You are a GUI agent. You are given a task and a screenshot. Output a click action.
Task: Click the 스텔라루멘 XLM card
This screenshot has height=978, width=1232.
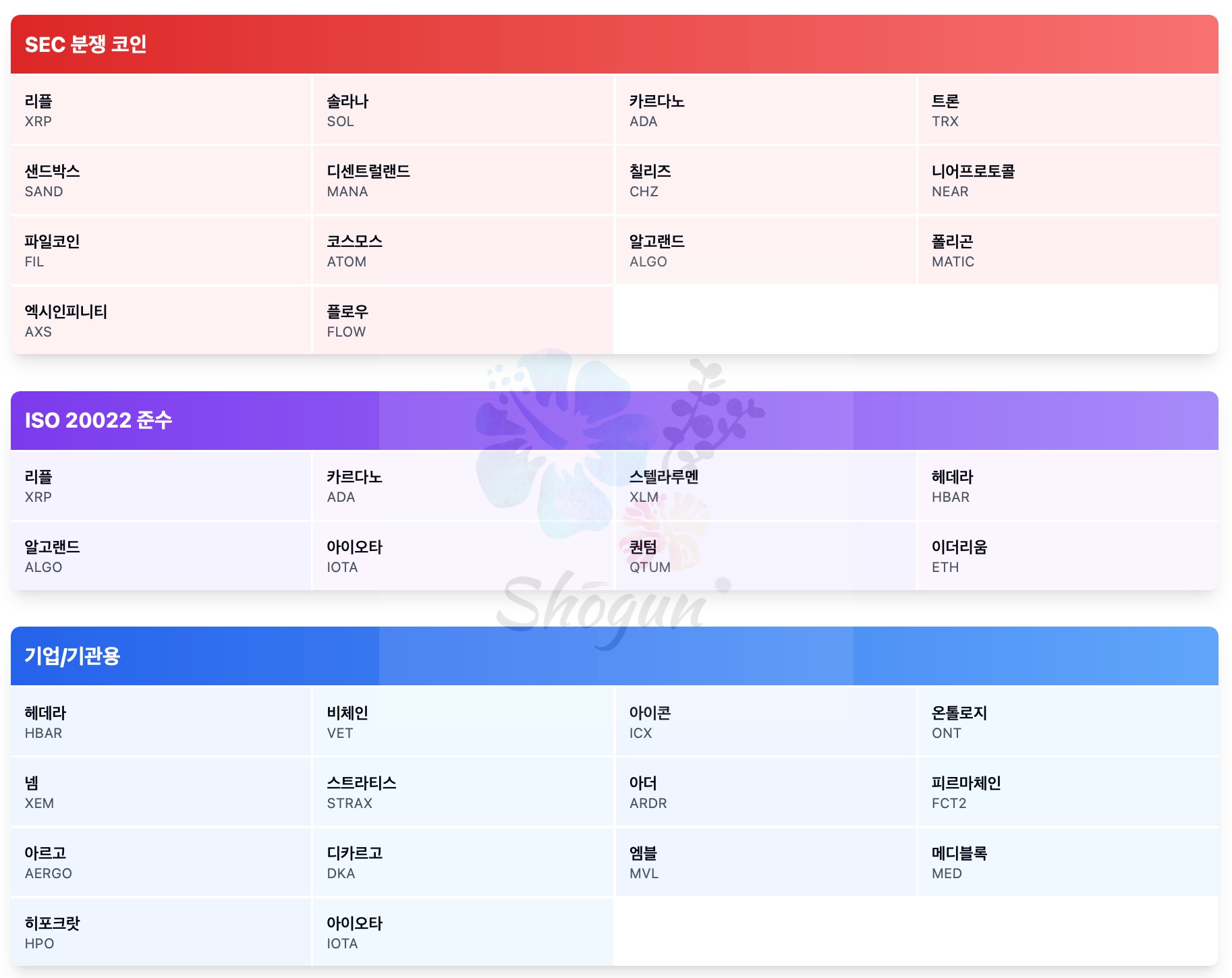click(766, 486)
